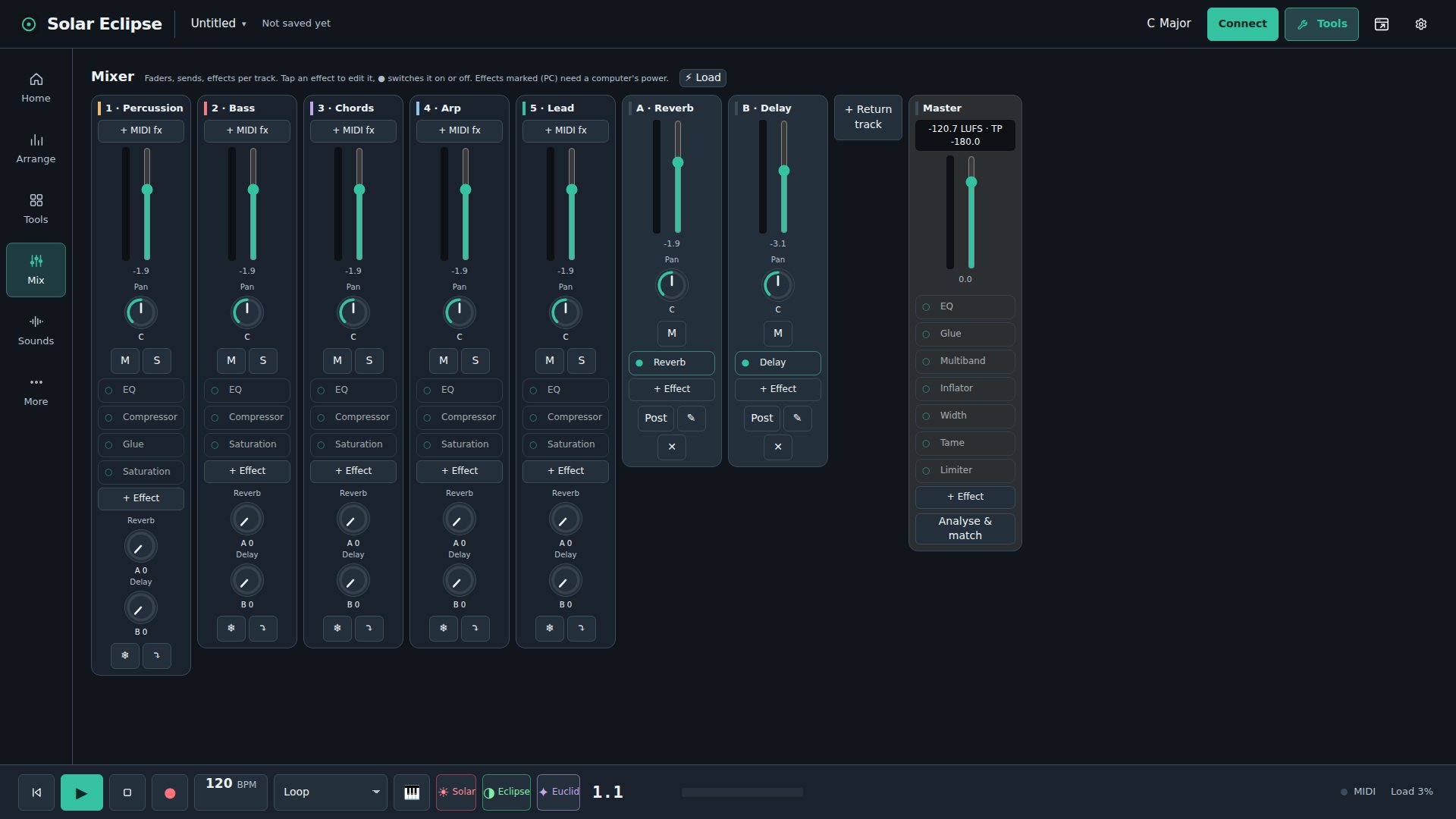
Task: Open the Loop mode dropdown
Action: [x=331, y=792]
